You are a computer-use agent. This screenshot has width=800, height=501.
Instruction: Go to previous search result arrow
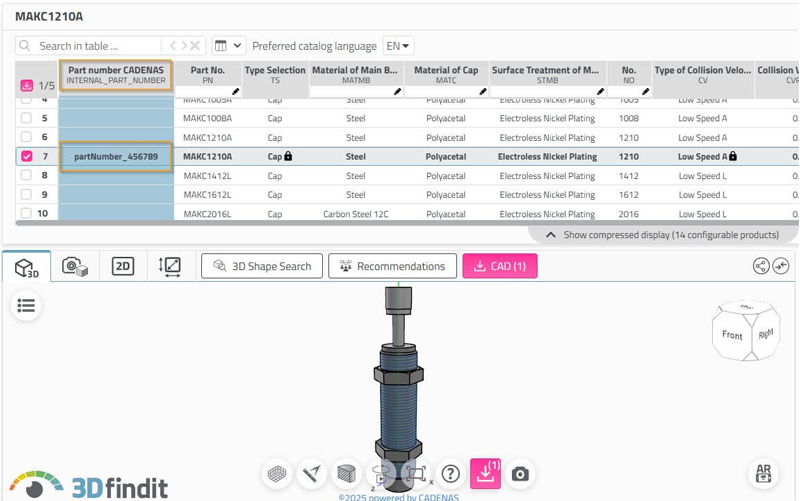[x=172, y=46]
